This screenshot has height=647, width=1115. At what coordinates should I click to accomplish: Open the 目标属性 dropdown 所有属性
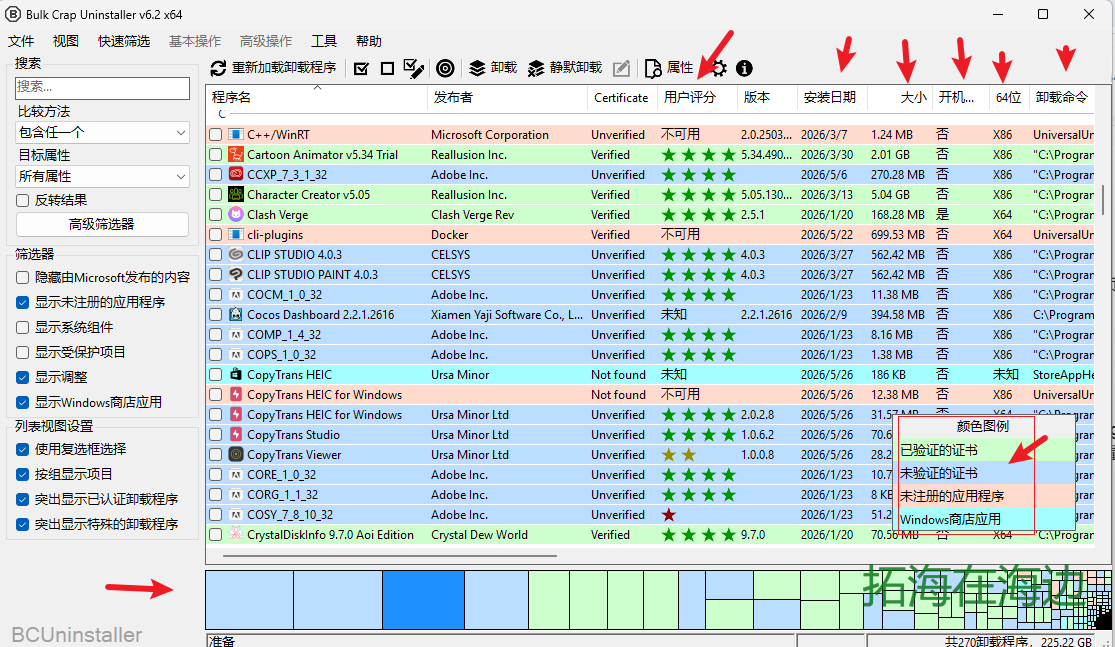point(102,176)
